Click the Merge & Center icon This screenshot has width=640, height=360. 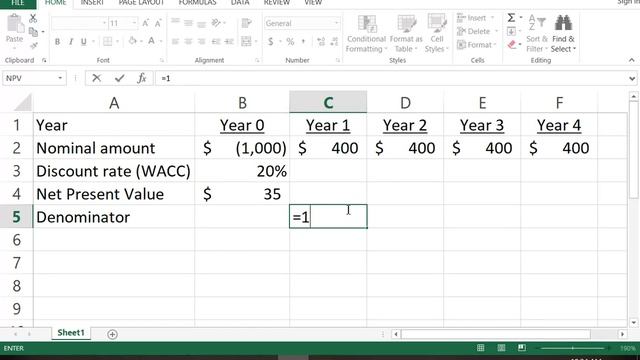click(246, 41)
